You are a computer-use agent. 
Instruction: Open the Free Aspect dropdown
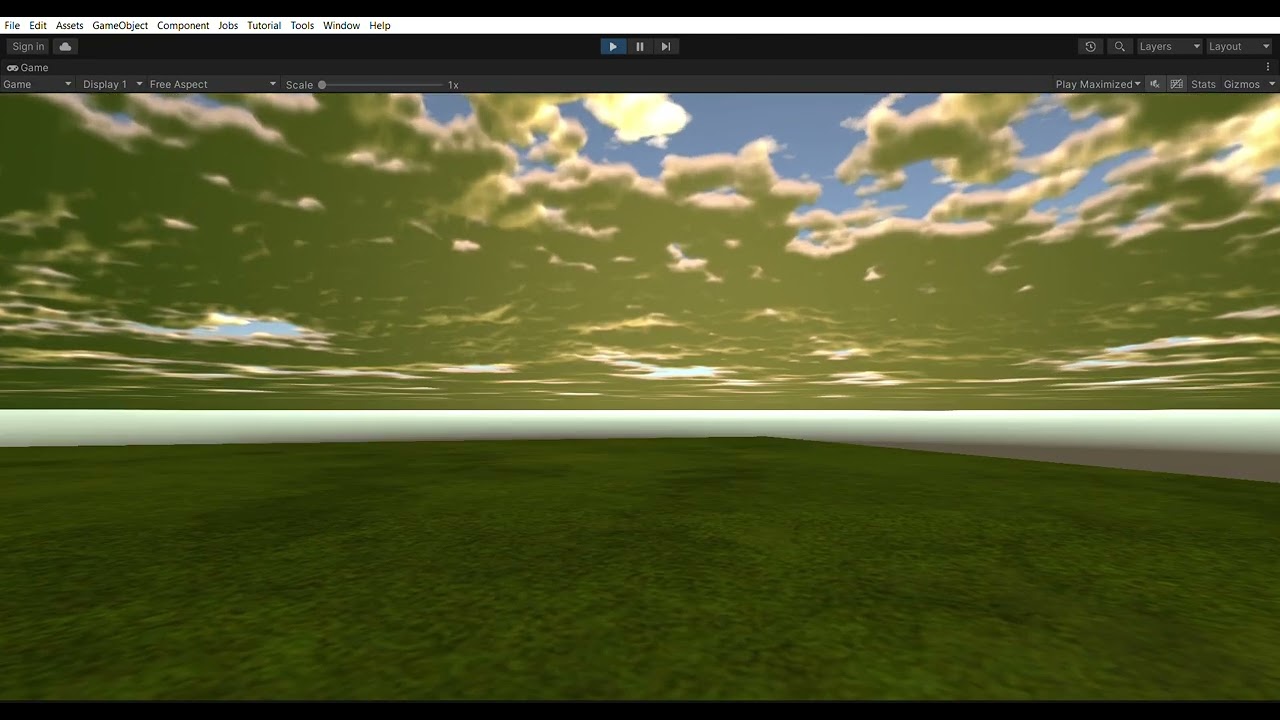[212, 84]
